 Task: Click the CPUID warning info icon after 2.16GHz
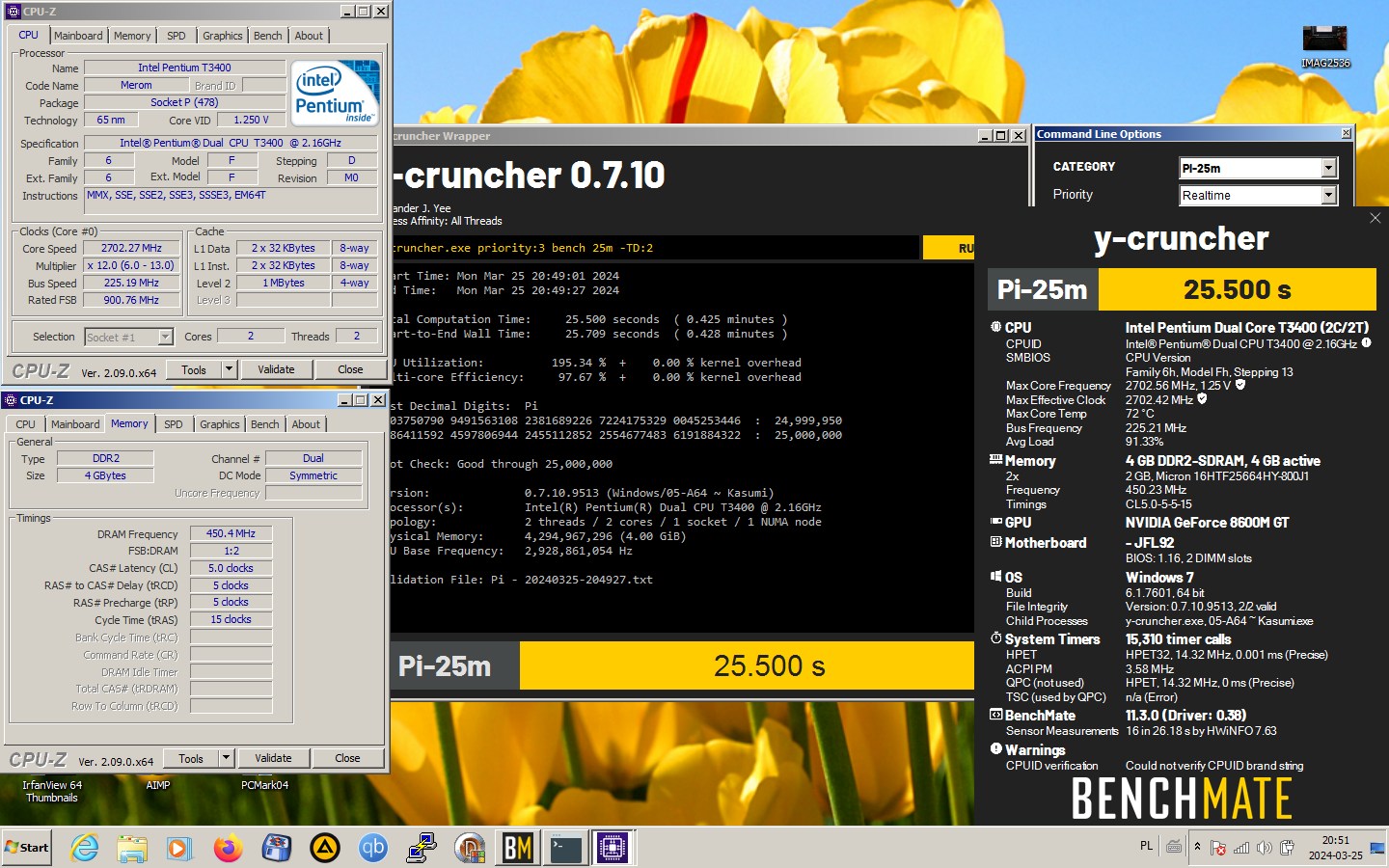point(1366,342)
